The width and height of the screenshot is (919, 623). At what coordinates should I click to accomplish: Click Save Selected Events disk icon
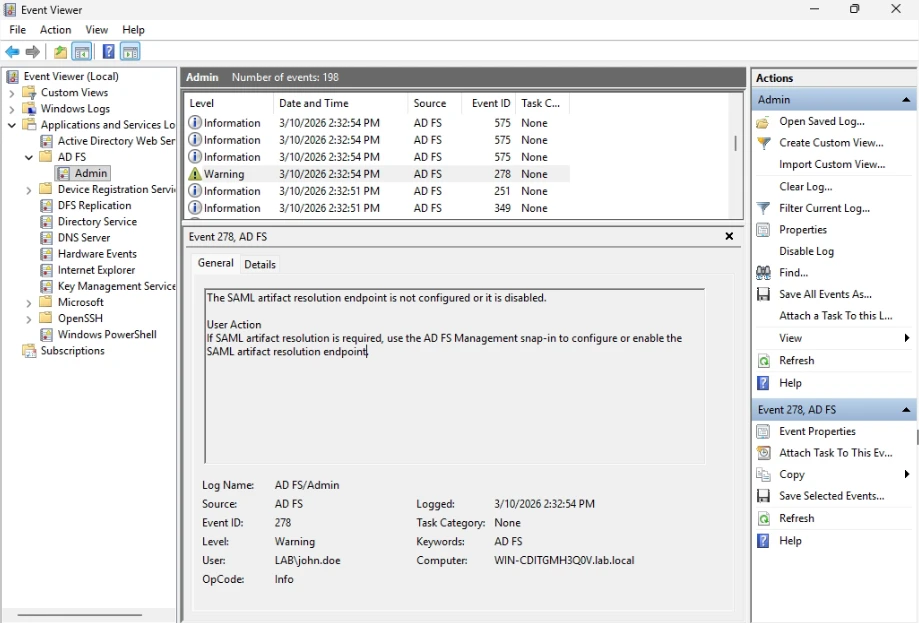pyautogui.click(x=763, y=496)
